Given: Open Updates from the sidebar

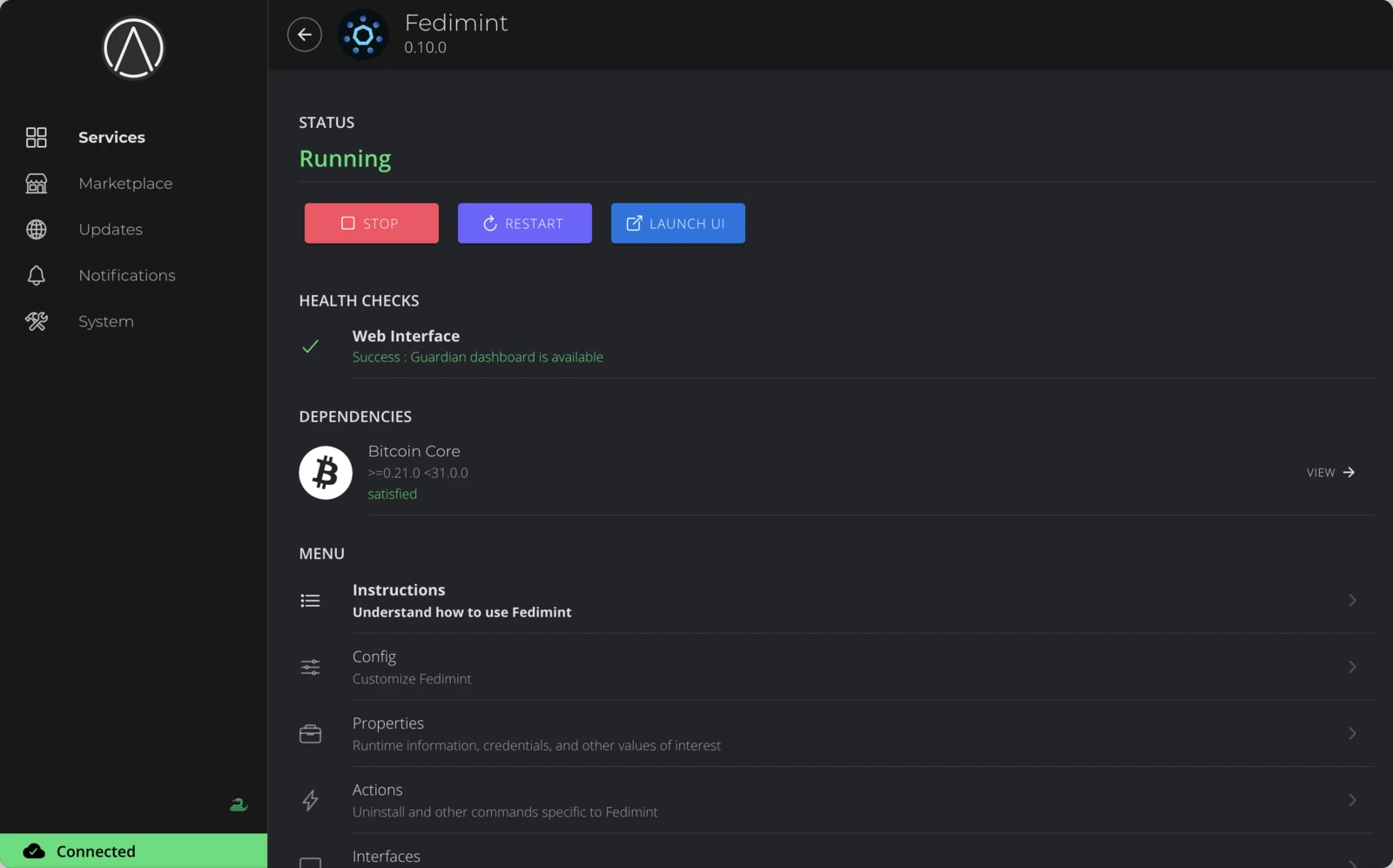Looking at the screenshot, I should click(110, 229).
